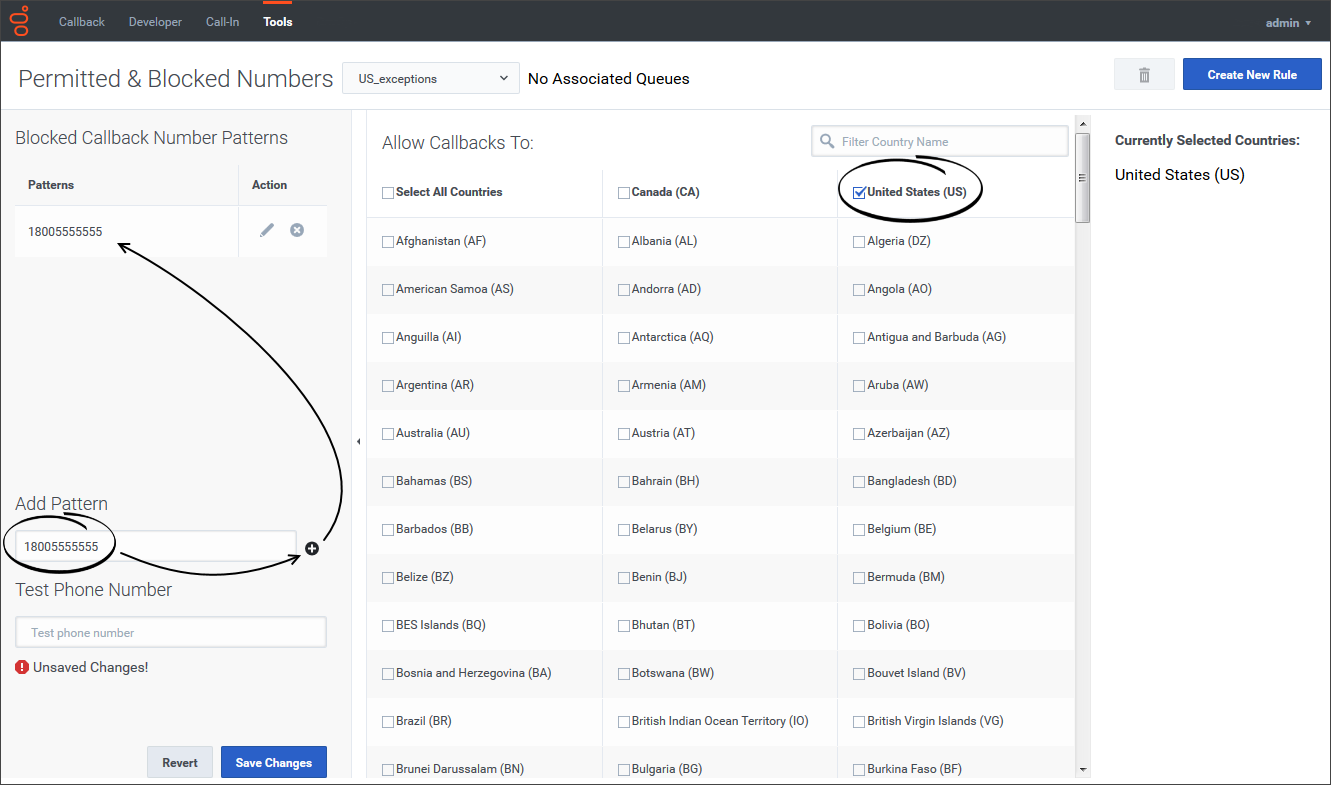This screenshot has width=1331, height=785.
Task: Click the scroll down arrow of country list
Action: pyautogui.click(x=1082, y=769)
